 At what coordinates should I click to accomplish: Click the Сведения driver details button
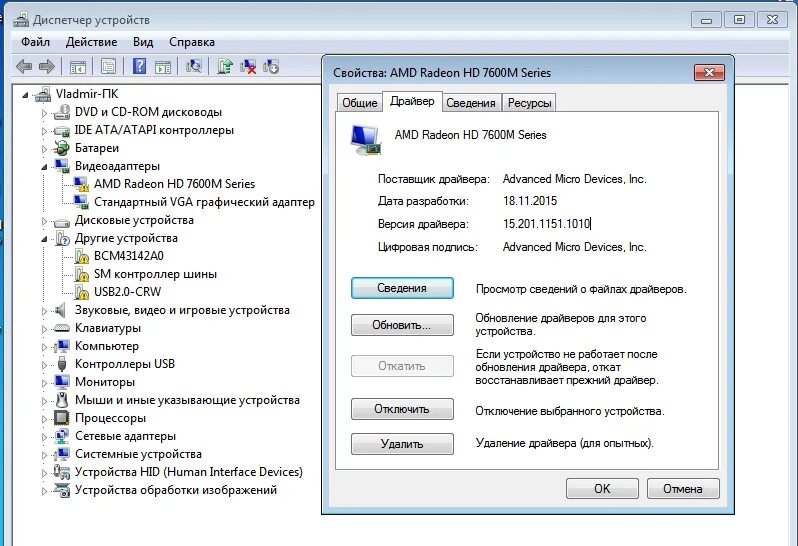tap(402, 288)
